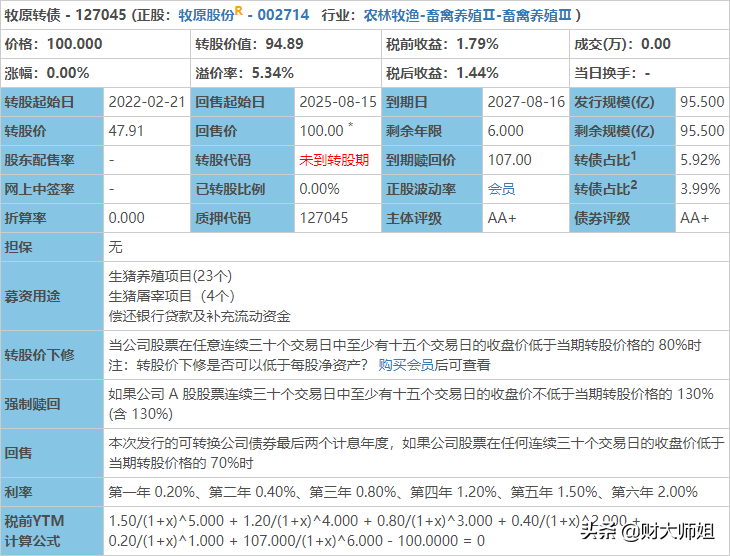Screen dimensions: 730x556
Task: Click the 牧原转债 - 127045 title
Action: [65, 15]
